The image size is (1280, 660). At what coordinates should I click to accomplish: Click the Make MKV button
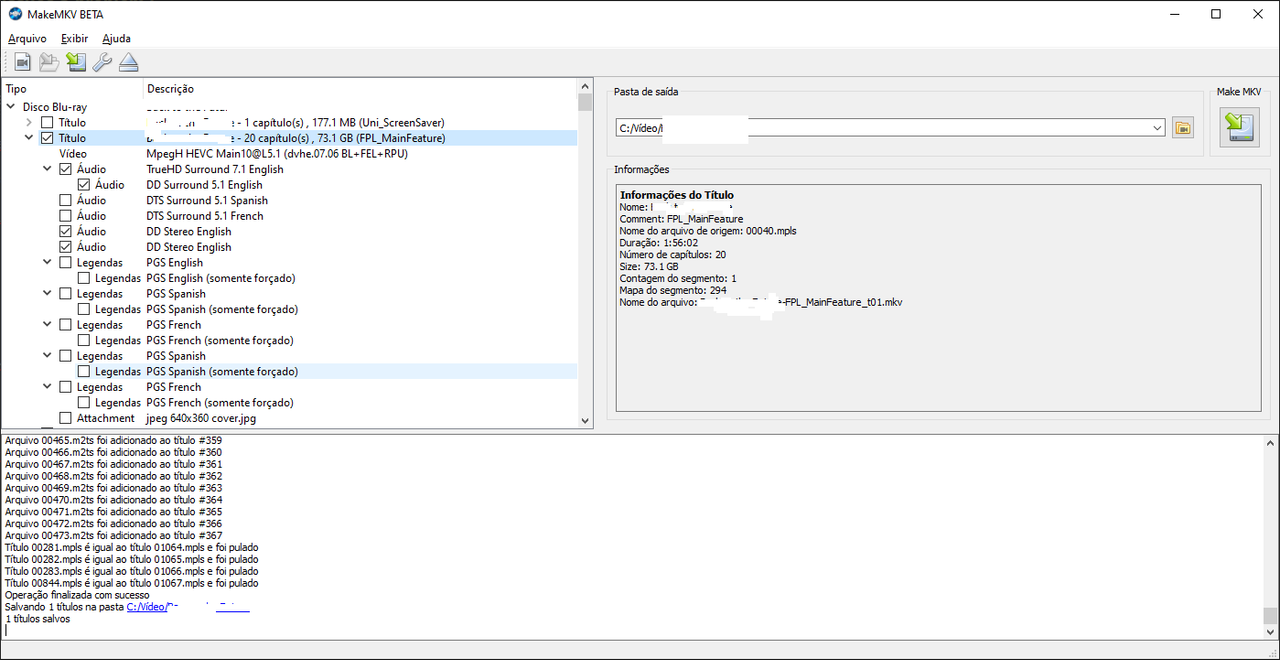point(1239,128)
